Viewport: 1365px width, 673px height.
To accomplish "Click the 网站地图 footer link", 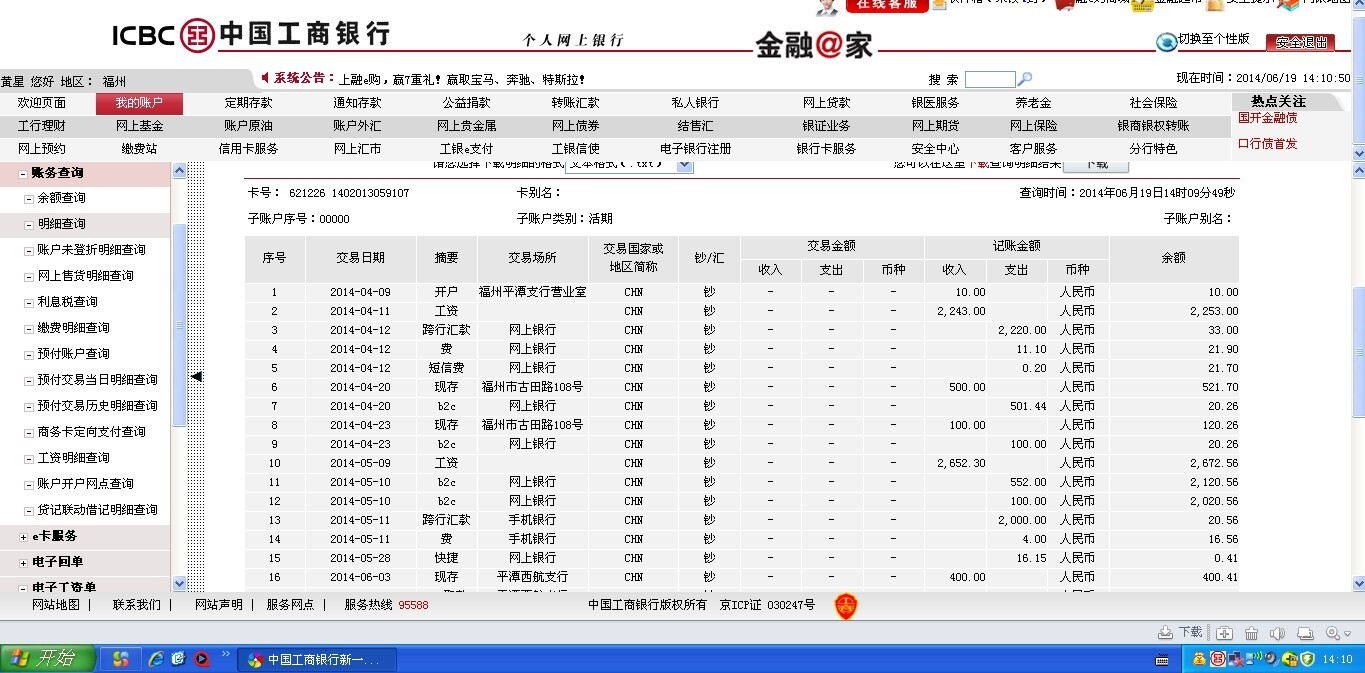I will pos(56,605).
